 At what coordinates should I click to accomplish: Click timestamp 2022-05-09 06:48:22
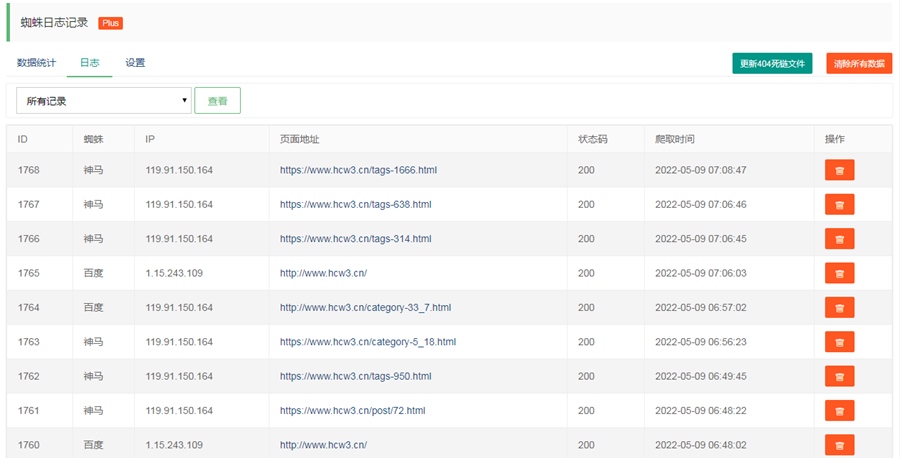[701, 411]
